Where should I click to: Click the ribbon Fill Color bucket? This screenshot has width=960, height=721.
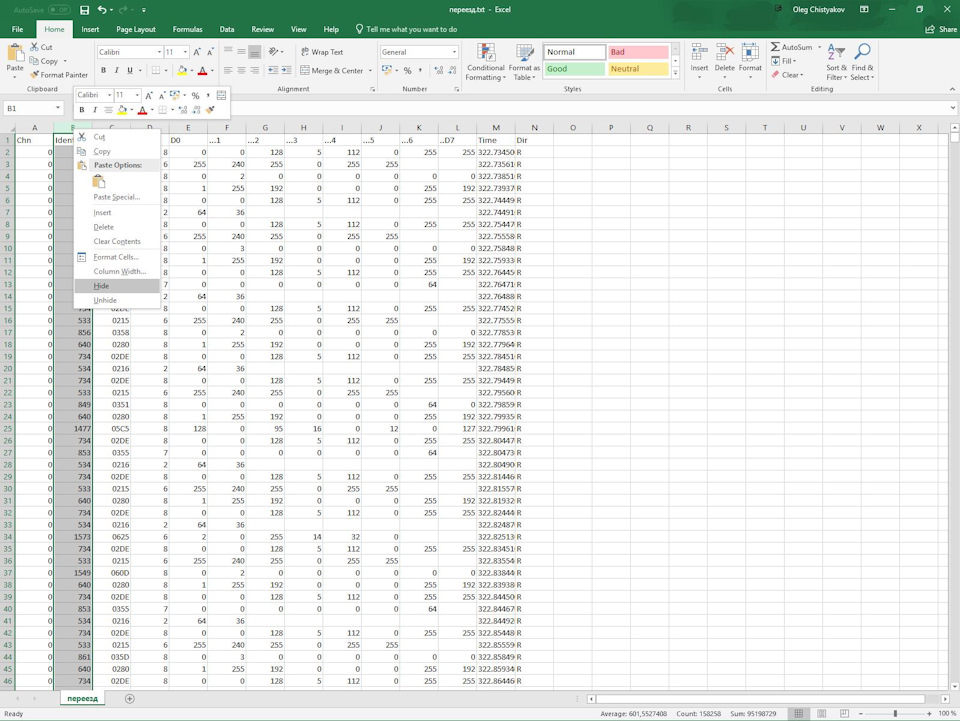[182, 70]
